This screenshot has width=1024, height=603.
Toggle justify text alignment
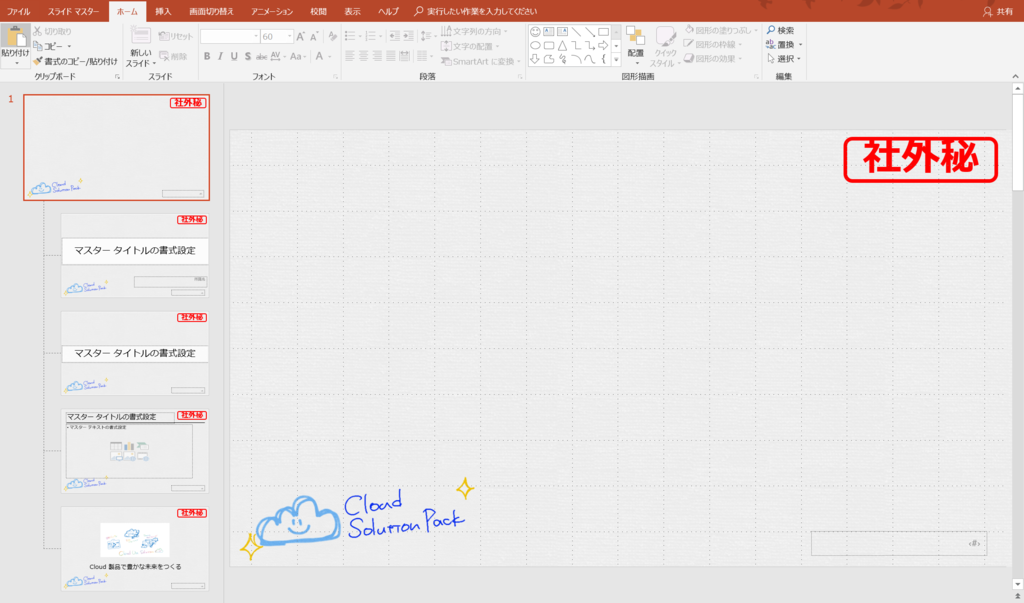click(x=391, y=56)
